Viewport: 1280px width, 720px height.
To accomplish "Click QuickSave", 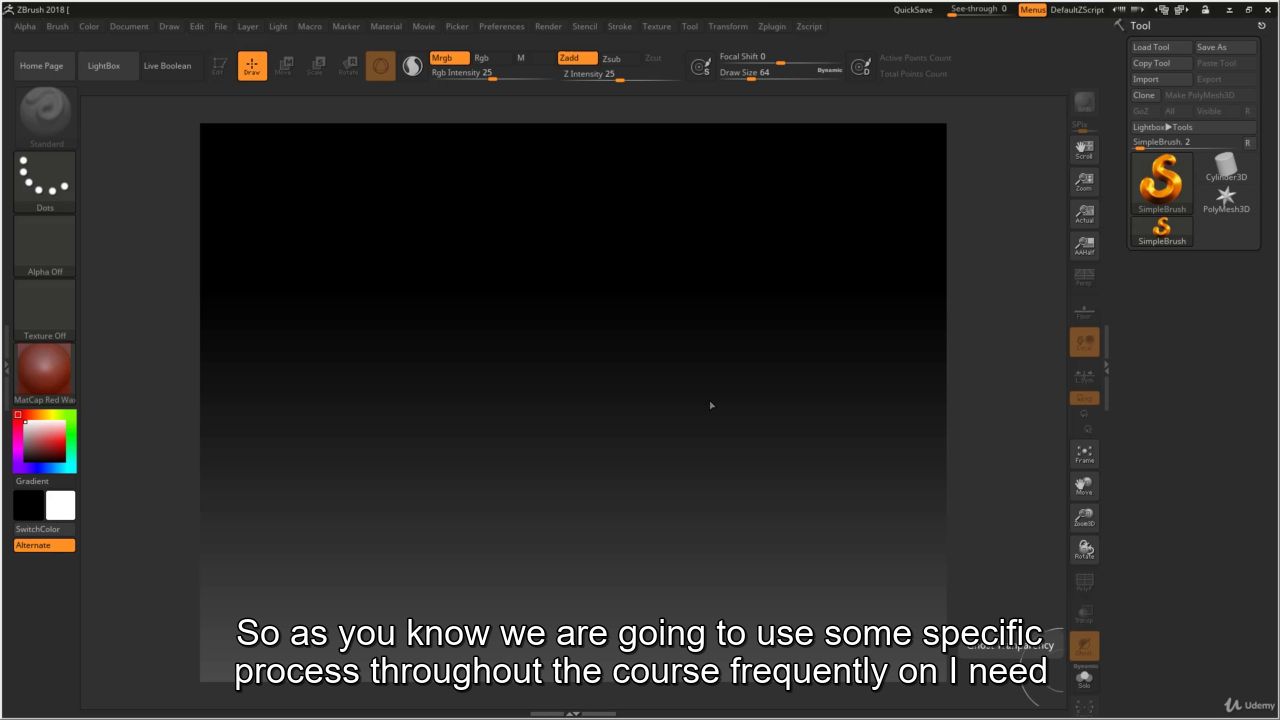I will pos(913,10).
